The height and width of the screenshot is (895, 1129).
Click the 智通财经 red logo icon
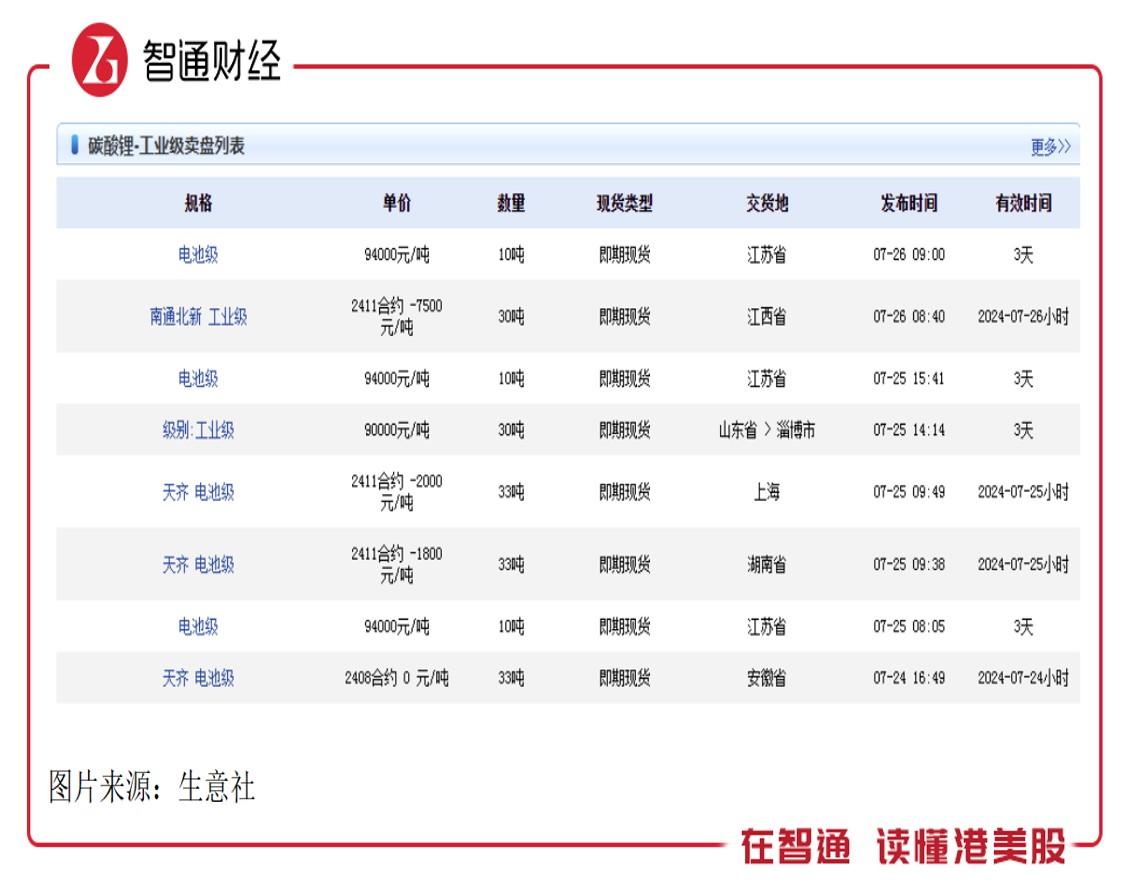pyautogui.click(x=99, y=60)
